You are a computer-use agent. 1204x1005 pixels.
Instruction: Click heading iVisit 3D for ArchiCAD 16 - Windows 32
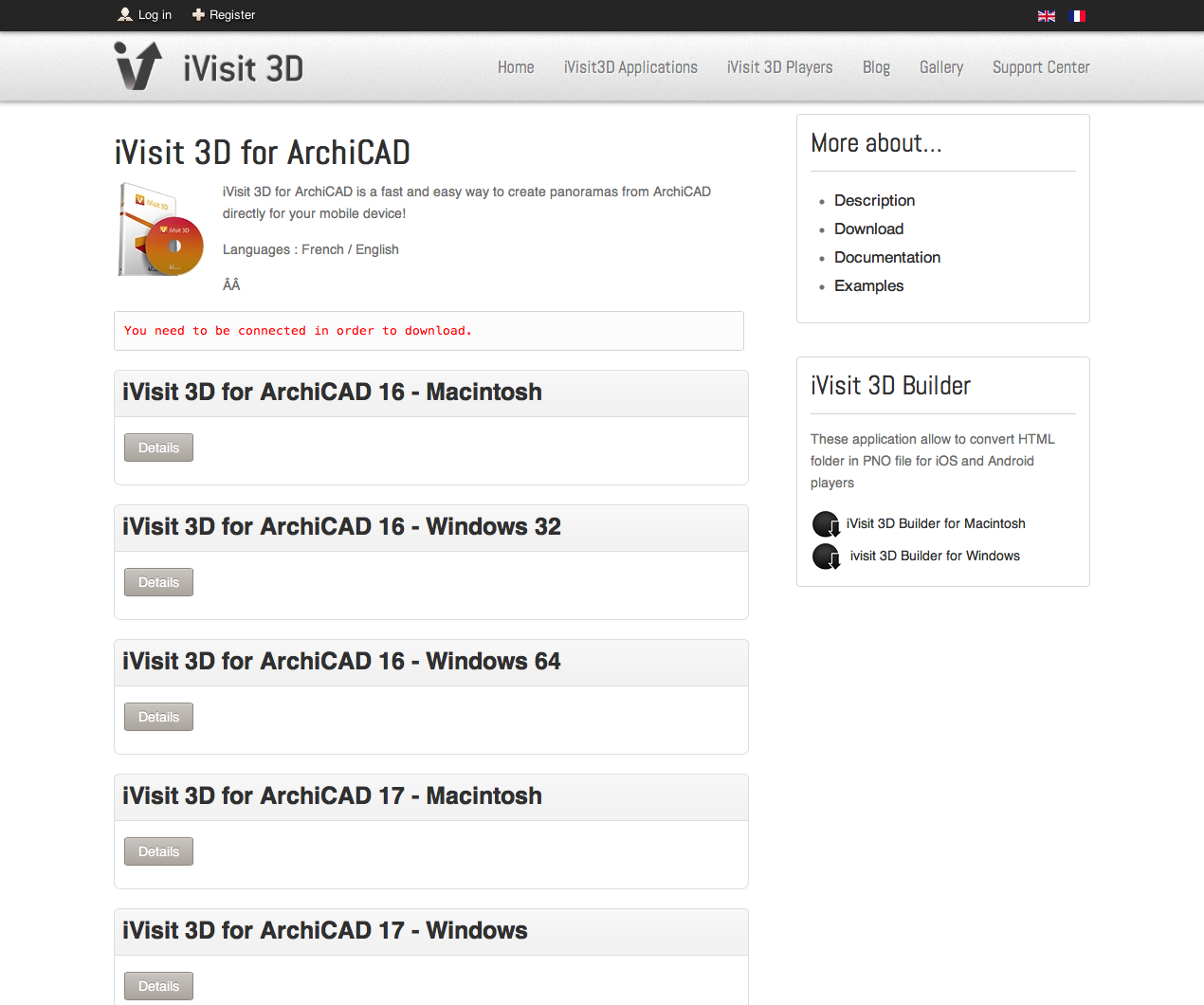pos(341,526)
